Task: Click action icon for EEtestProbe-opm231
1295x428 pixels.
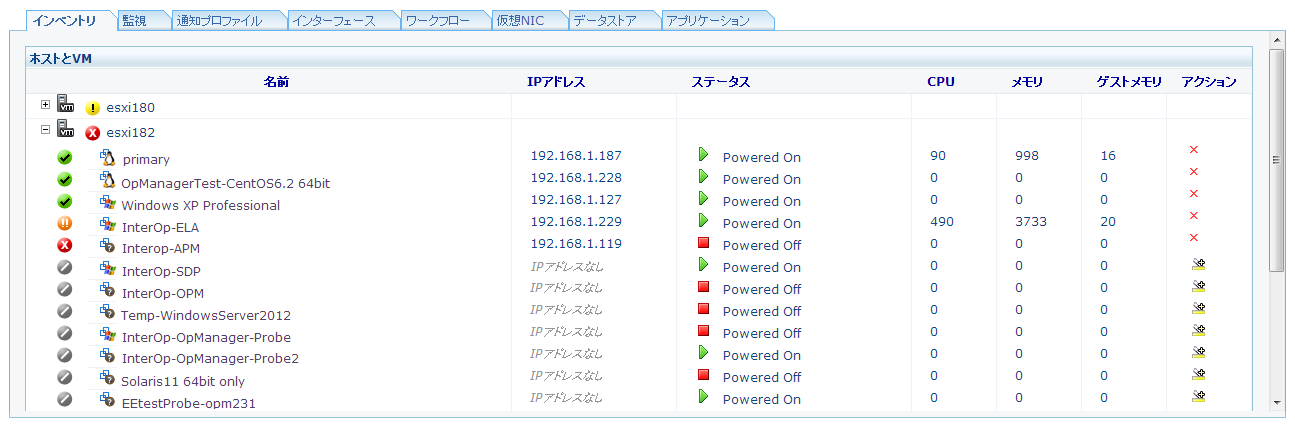Action: (1198, 396)
